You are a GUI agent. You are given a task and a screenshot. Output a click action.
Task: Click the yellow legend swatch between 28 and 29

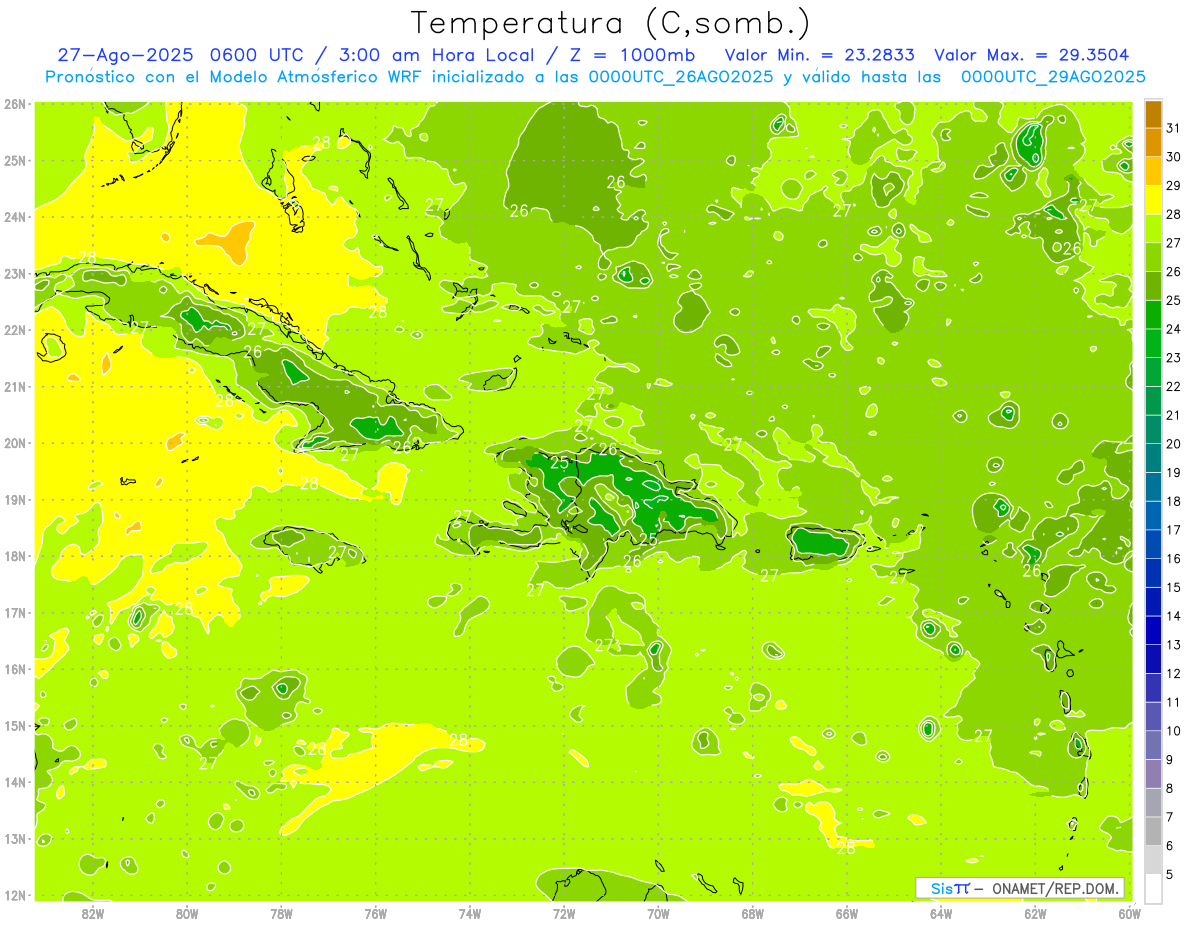[x=1153, y=199]
